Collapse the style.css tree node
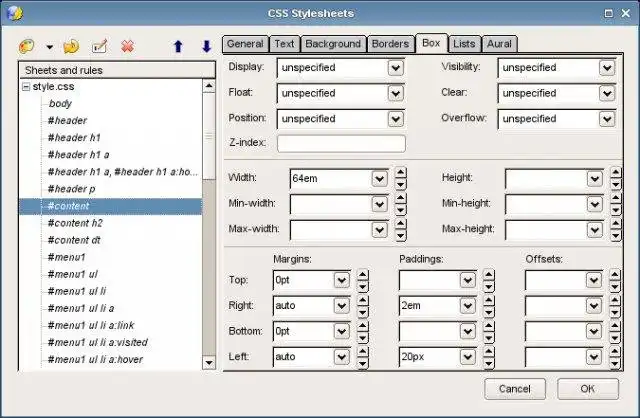Screen dimensions: 640x418 [26, 87]
